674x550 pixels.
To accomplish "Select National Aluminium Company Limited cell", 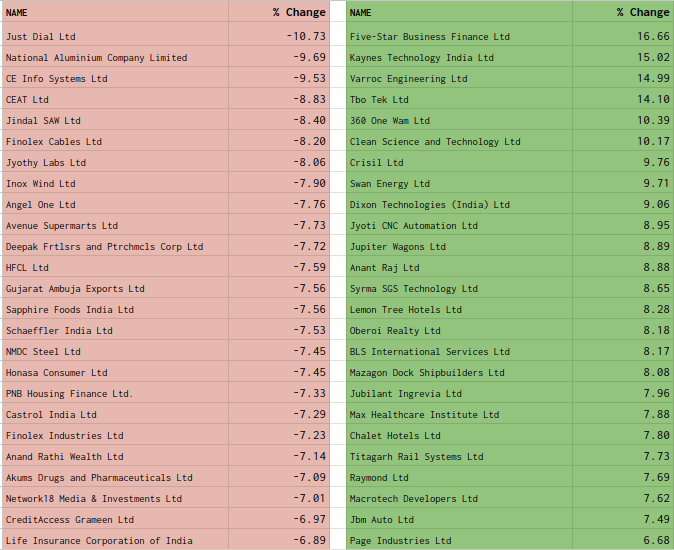I will pyautogui.click(x=115, y=57).
